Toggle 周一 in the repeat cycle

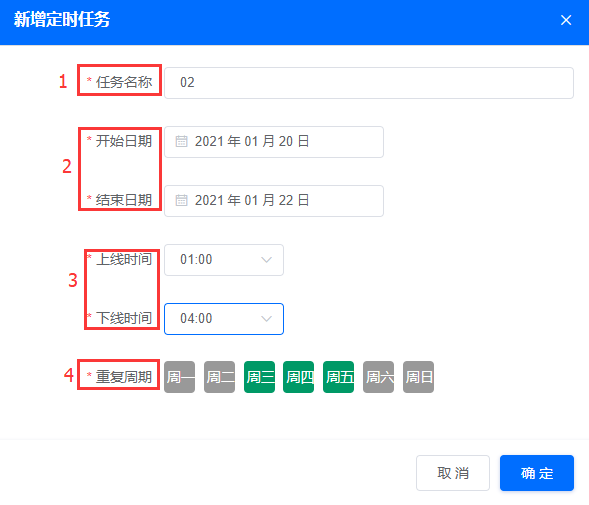pos(180,377)
